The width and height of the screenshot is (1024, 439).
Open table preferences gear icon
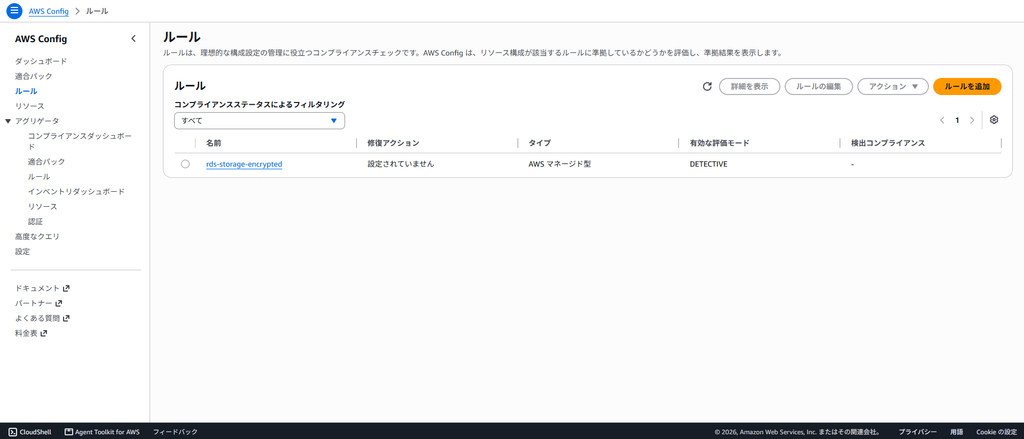click(994, 120)
